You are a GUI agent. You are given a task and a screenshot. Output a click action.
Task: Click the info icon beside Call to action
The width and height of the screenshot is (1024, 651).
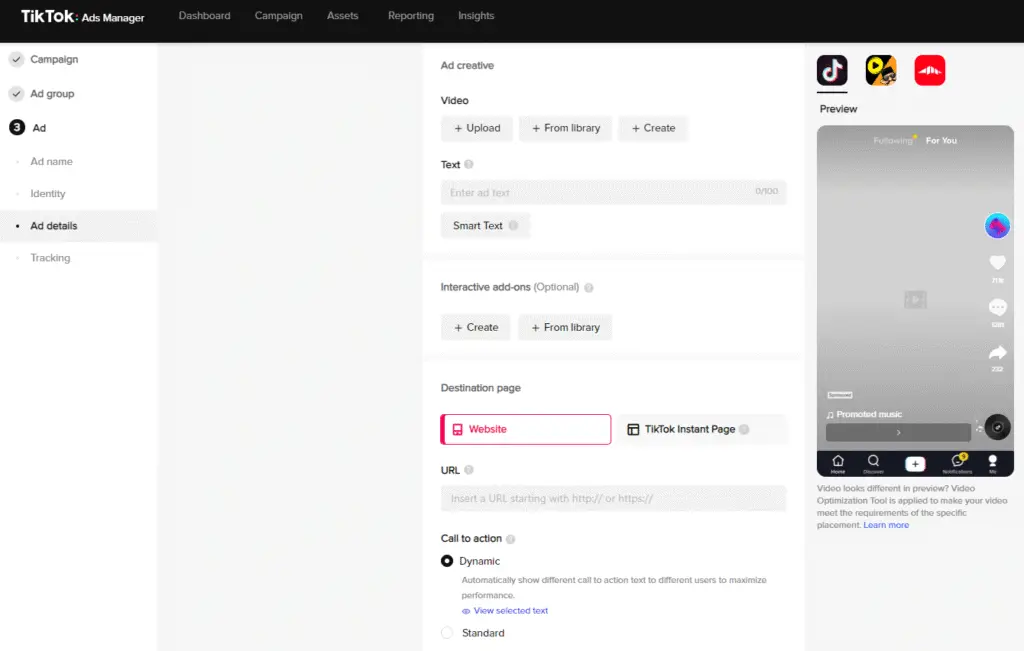coord(511,539)
